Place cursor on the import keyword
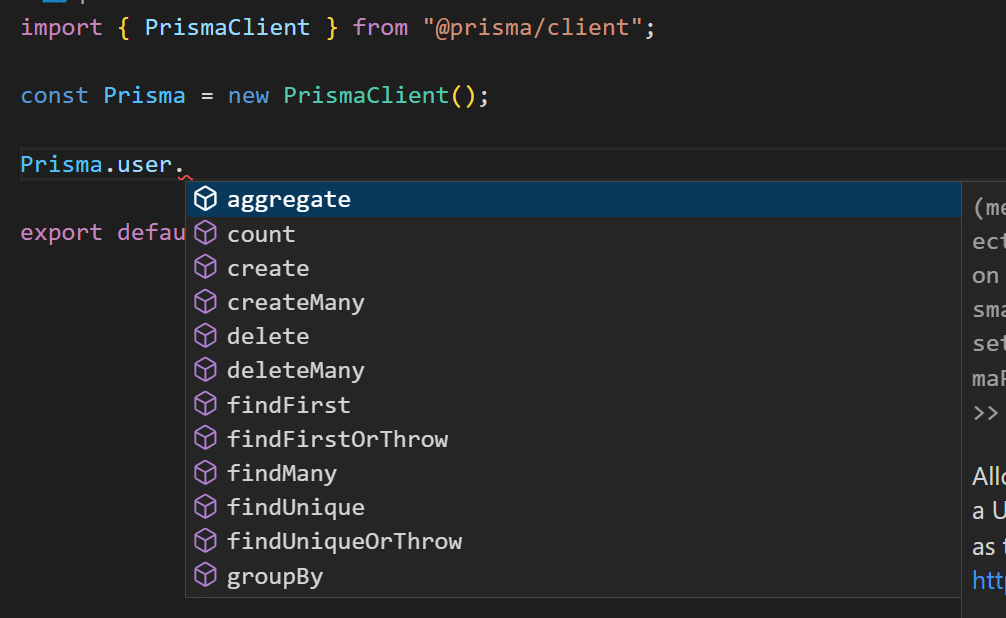The image size is (1006, 618). point(61,28)
